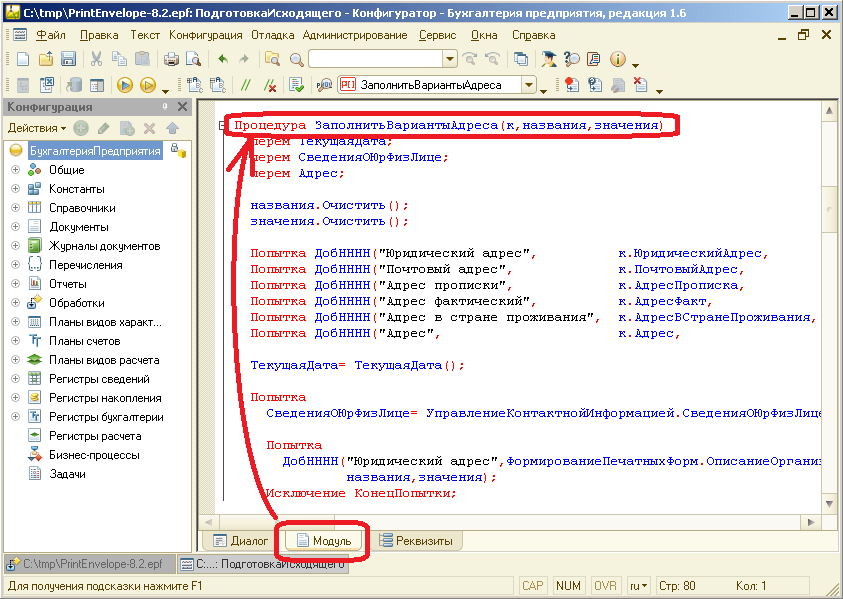Viewport: 843px width, 599px height.
Task: Click the pin icon on Конфигурация panel
Action: pos(165,107)
